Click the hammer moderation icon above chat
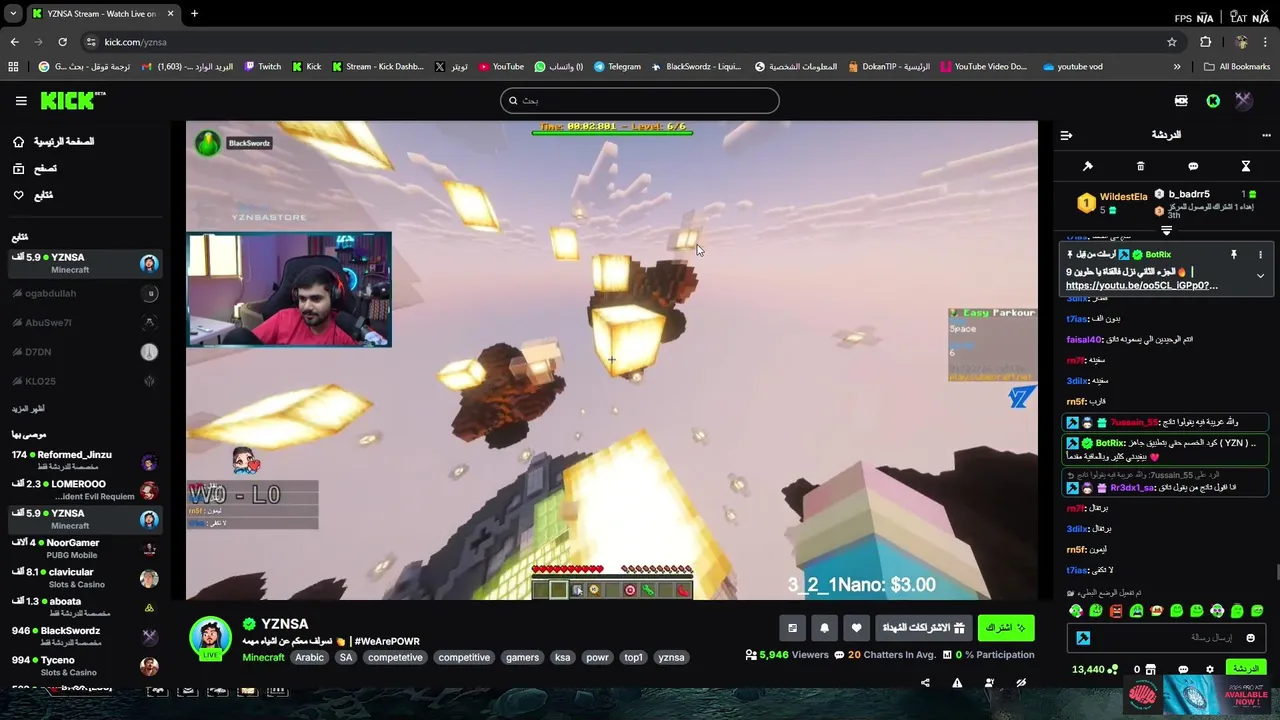 (1088, 166)
